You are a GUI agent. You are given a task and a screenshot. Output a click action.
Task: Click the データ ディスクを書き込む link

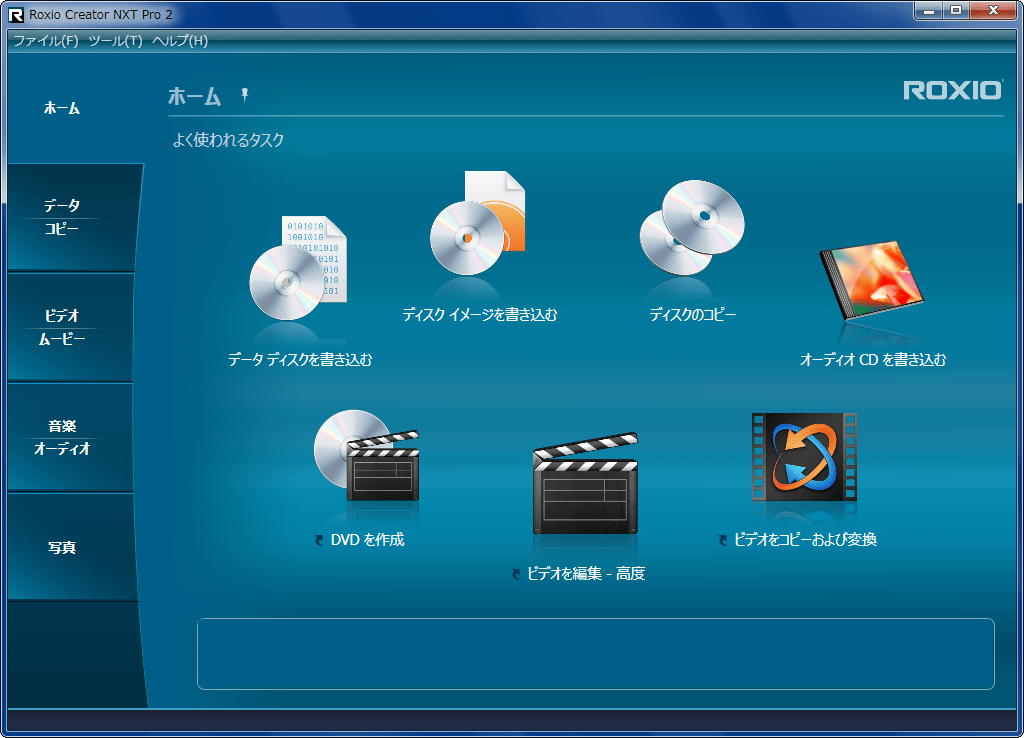pyautogui.click(x=300, y=359)
